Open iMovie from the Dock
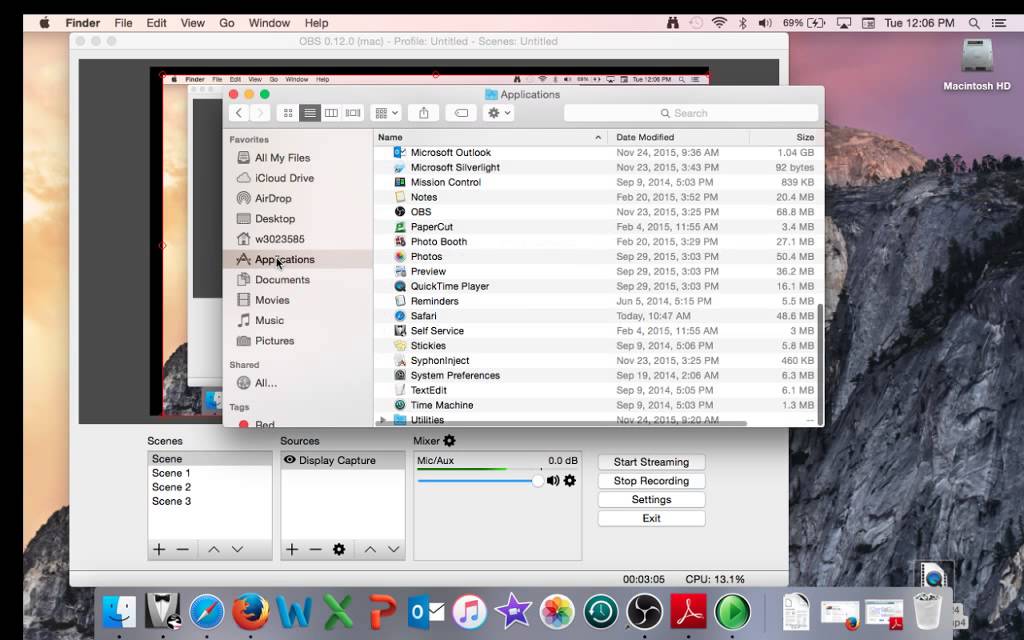Screen dimensions: 1024x640 click(513, 612)
